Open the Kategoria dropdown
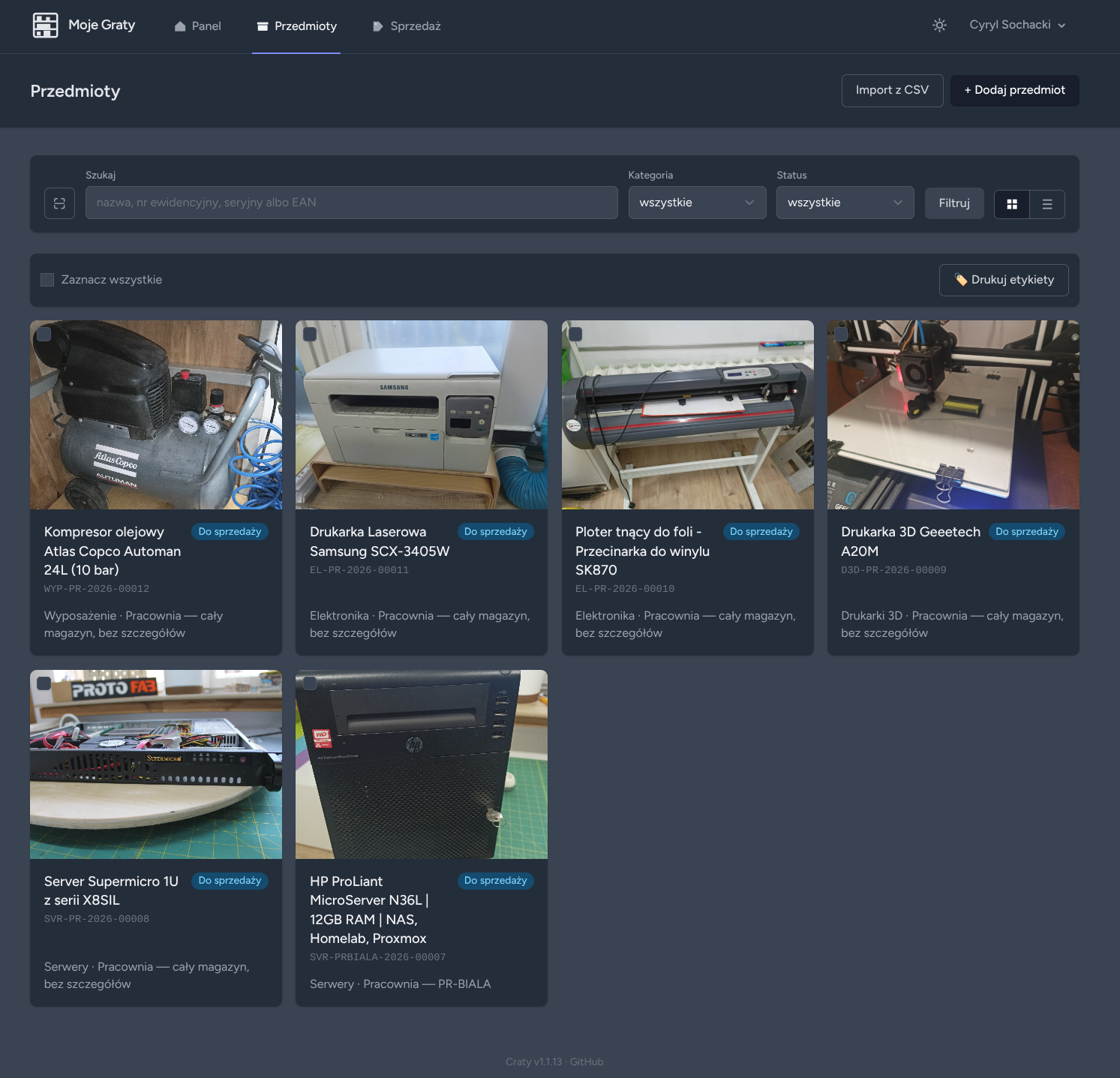Image resolution: width=1120 pixels, height=1078 pixels. tap(697, 203)
